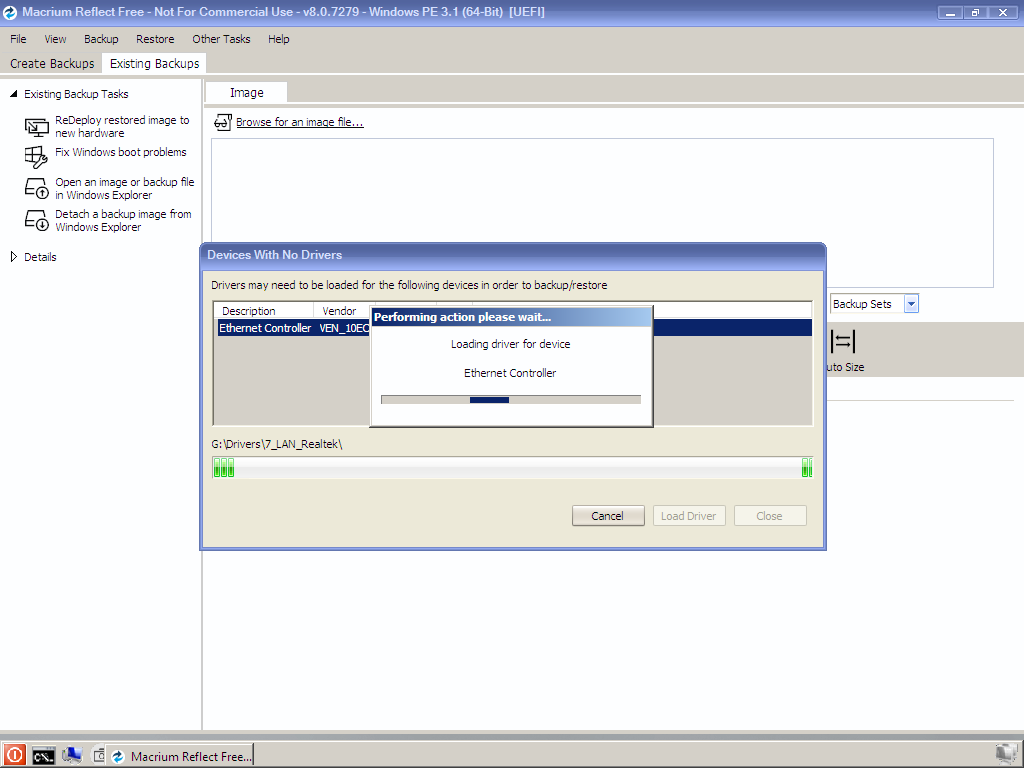Viewport: 1024px width, 768px height.
Task: Click the G:\Drivers\7_LAN_Realtek\ path text
Action: (x=277, y=444)
